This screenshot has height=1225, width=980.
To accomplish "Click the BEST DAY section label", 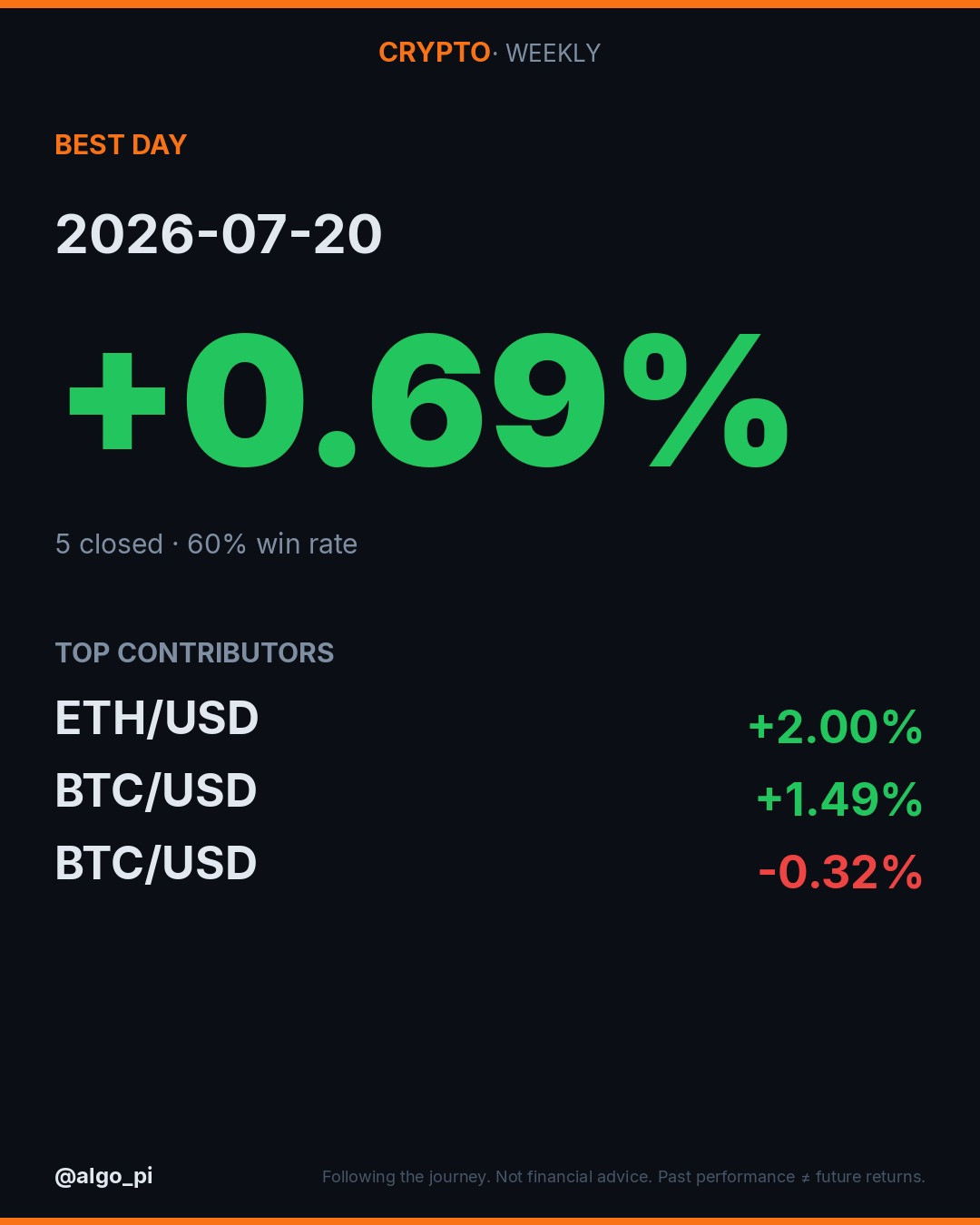I will pyautogui.click(x=121, y=145).
